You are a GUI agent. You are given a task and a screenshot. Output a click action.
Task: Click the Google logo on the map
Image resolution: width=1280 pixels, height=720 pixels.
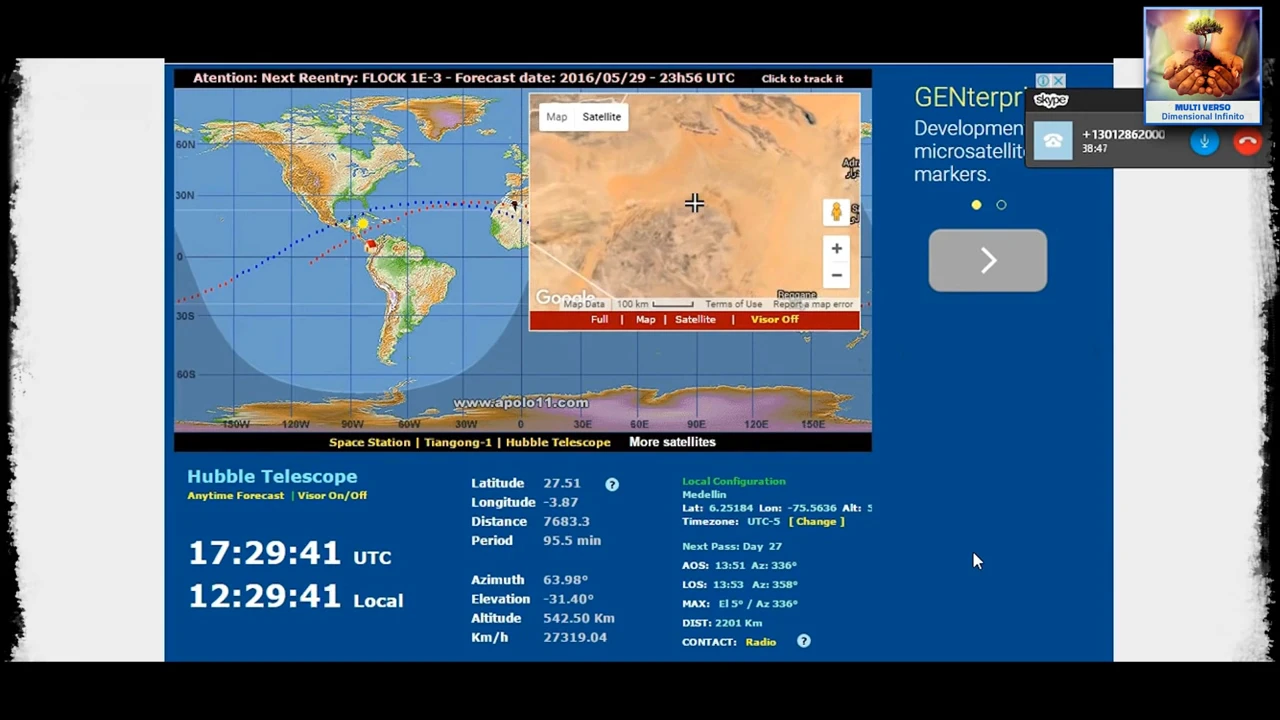click(x=565, y=297)
